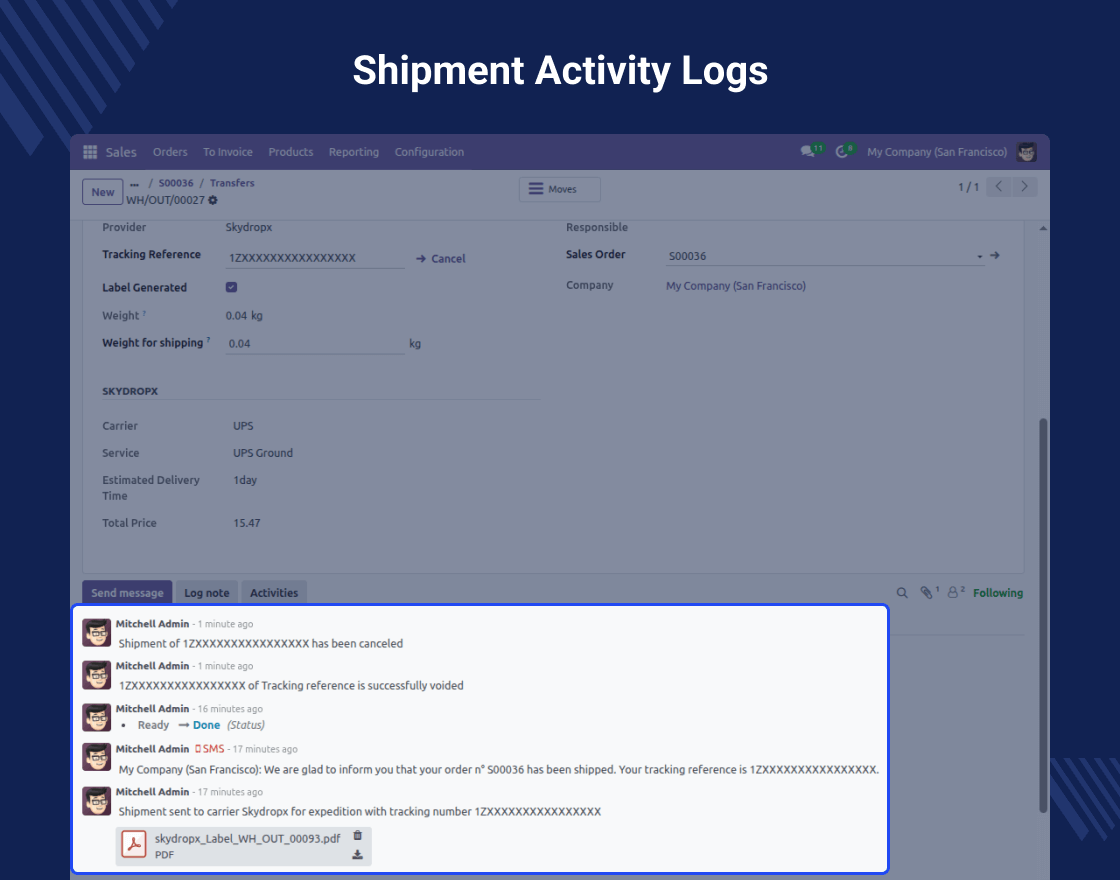1120x880 pixels.
Task: Switch to the Send message tab
Action: 127,592
